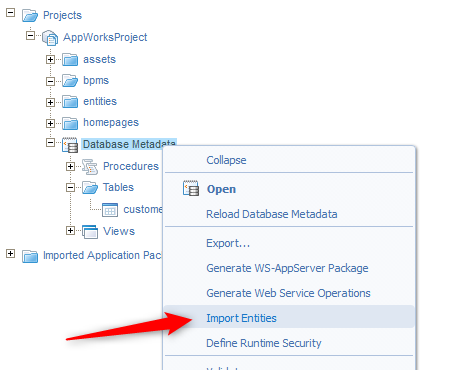
Task: Select the Projects tree label
Action: 62,15
